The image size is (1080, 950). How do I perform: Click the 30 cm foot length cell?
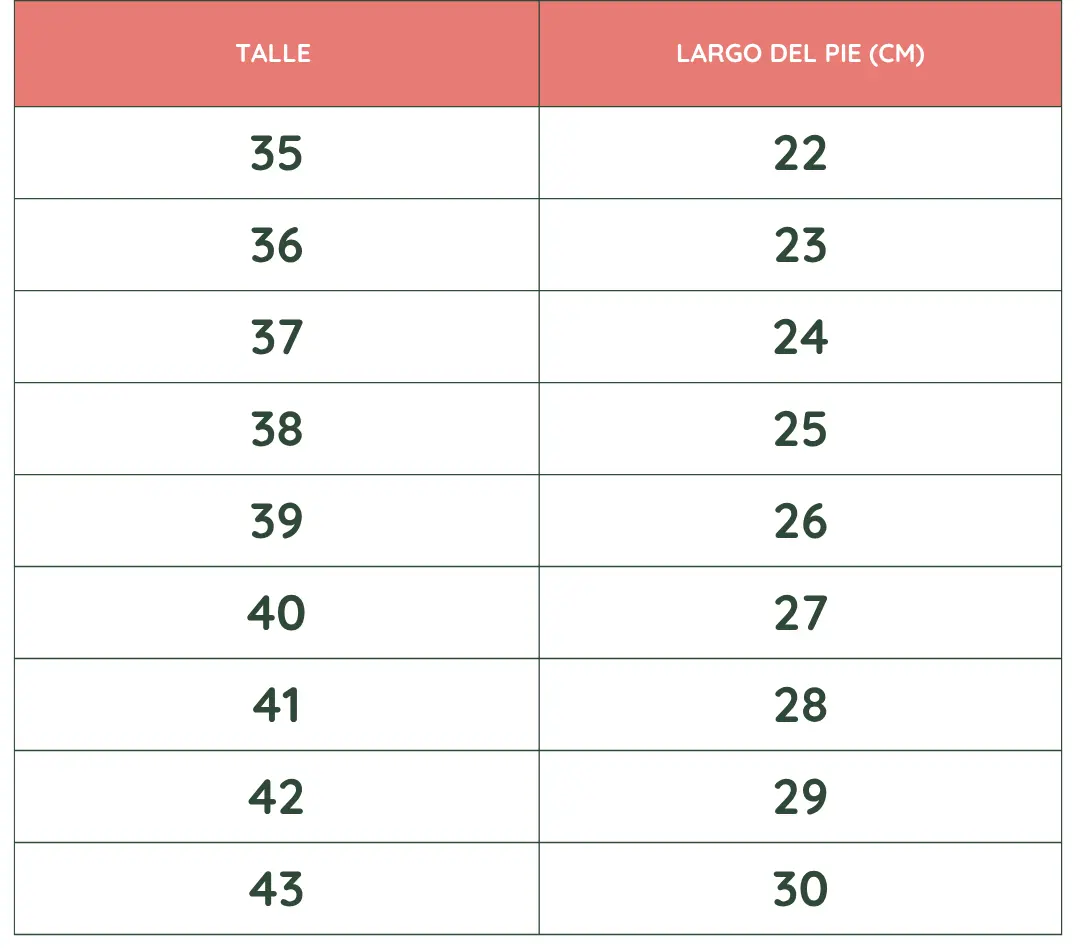[800, 889]
